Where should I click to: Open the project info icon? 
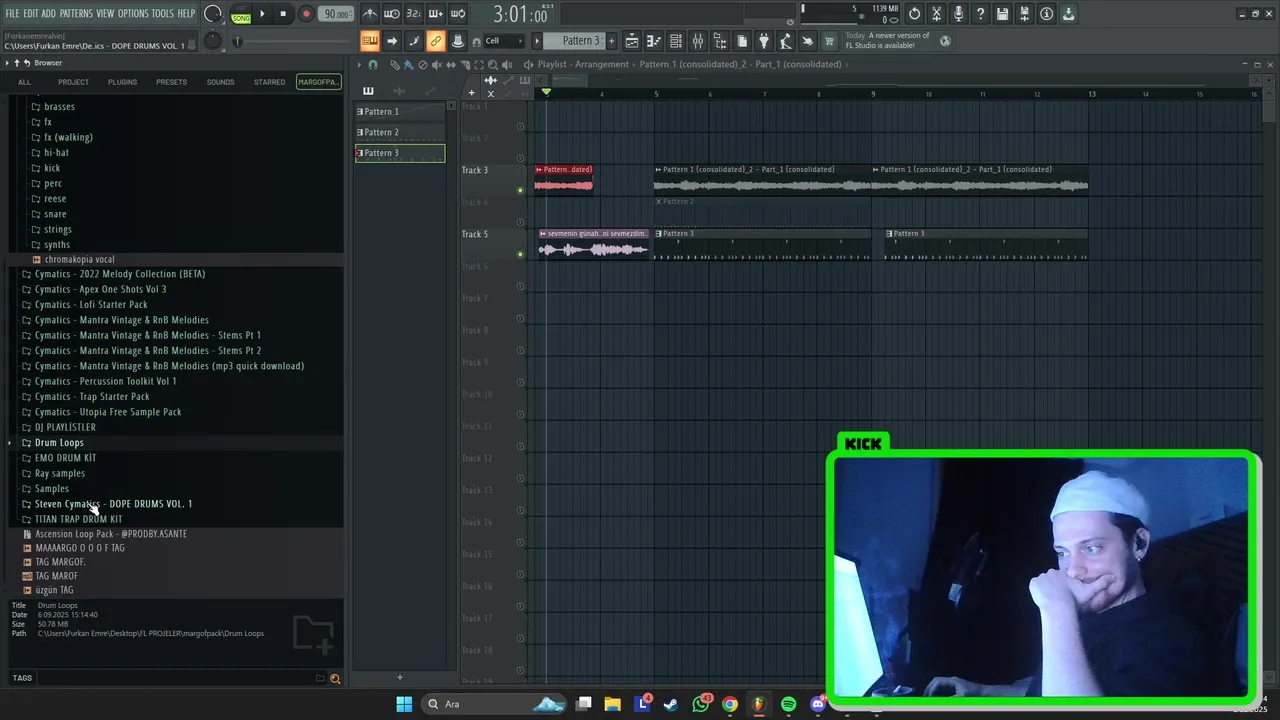[x=1046, y=14]
